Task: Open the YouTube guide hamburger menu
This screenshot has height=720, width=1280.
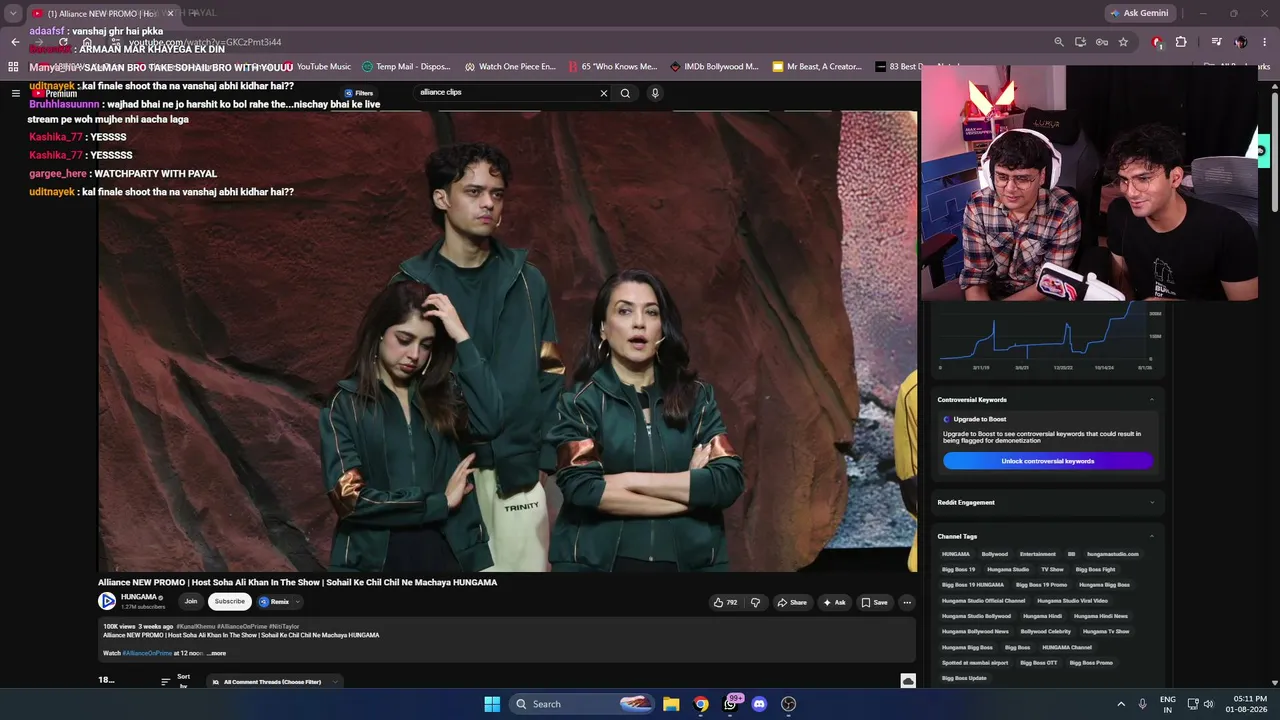Action: (x=15, y=93)
